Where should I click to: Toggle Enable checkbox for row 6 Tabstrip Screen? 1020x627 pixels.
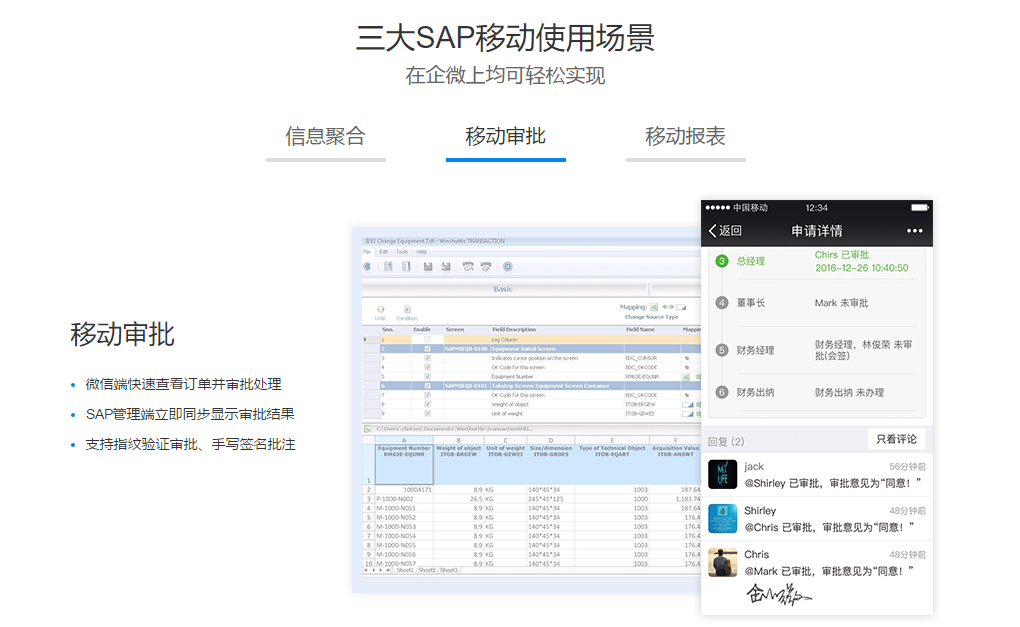point(427,386)
